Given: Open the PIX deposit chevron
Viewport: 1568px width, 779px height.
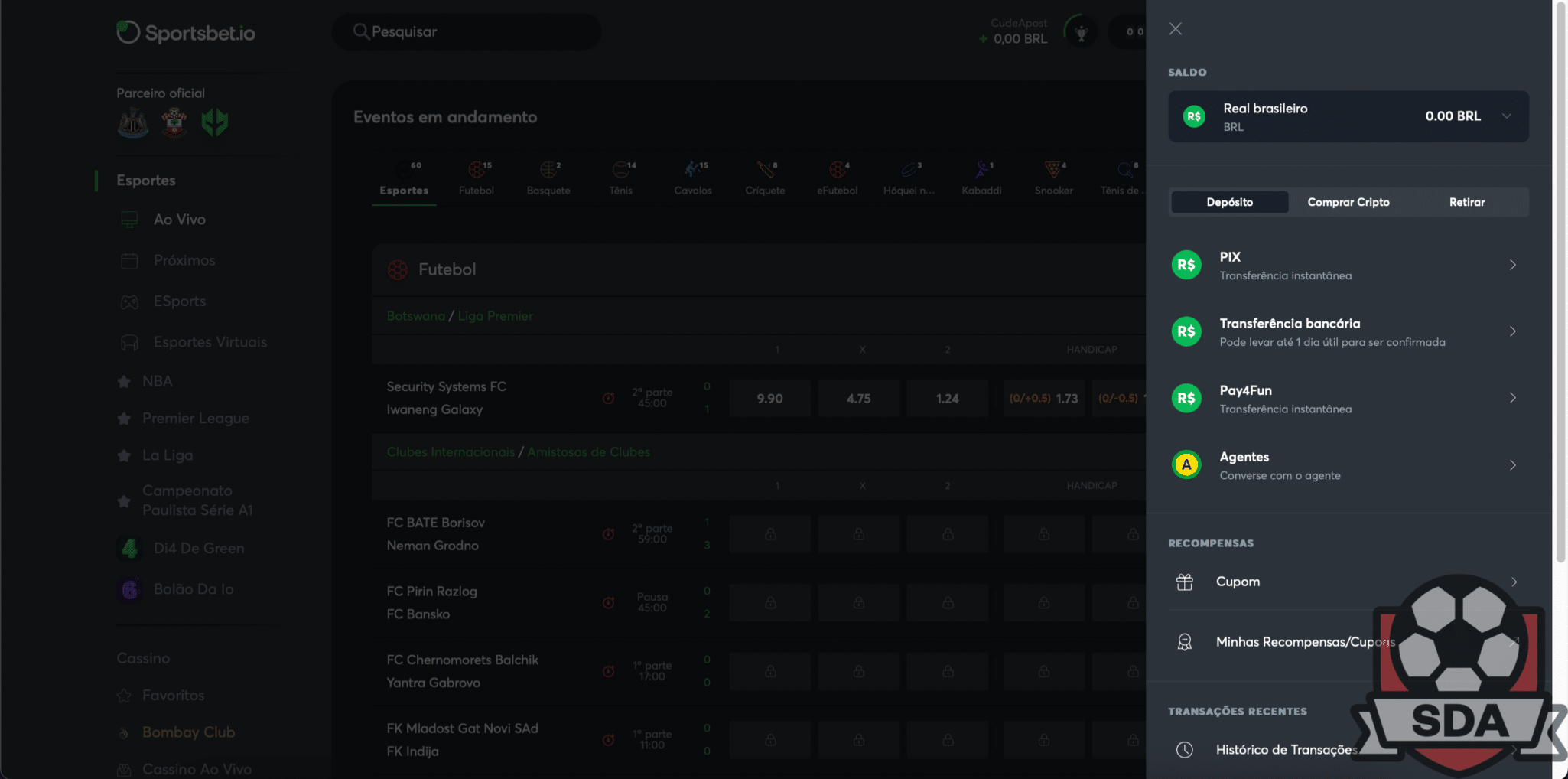Looking at the screenshot, I should (x=1513, y=265).
